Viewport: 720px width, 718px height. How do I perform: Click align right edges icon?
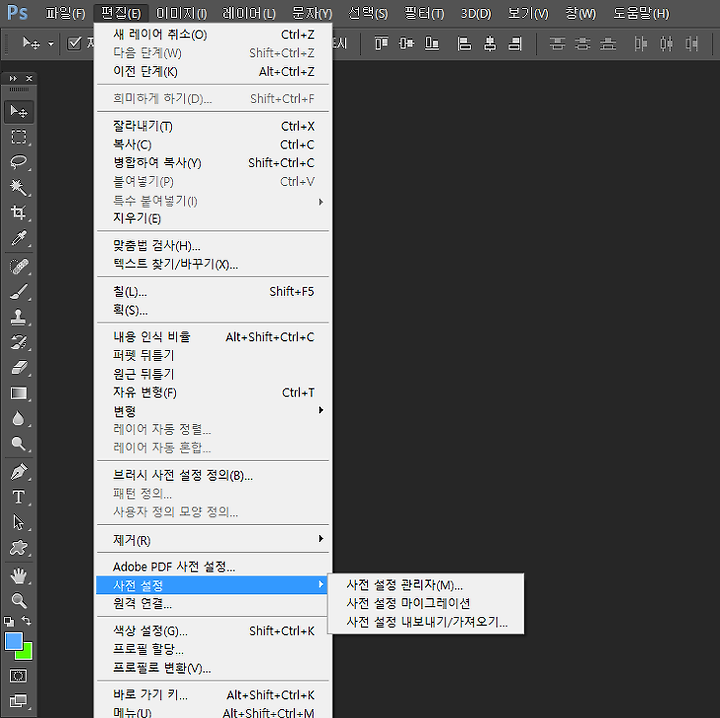click(515, 44)
